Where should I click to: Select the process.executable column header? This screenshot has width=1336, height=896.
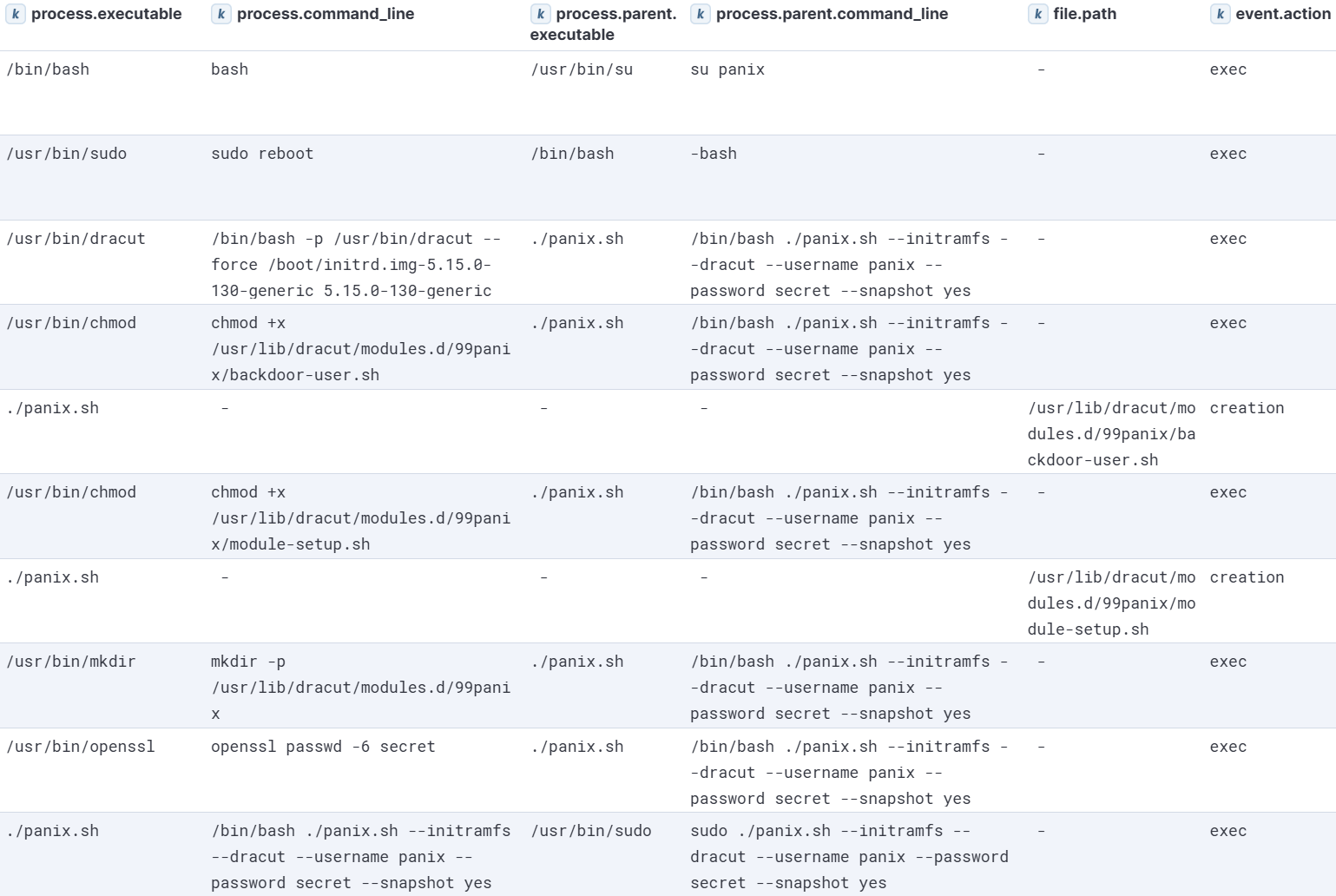click(106, 14)
